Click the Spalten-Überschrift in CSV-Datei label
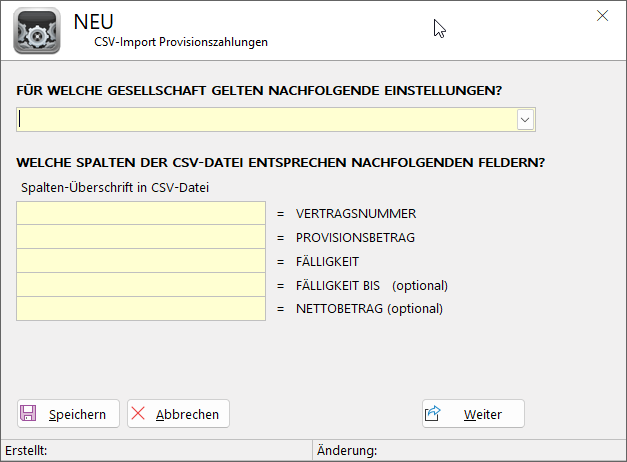The height and width of the screenshot is (462, 627). pos(114,186)
